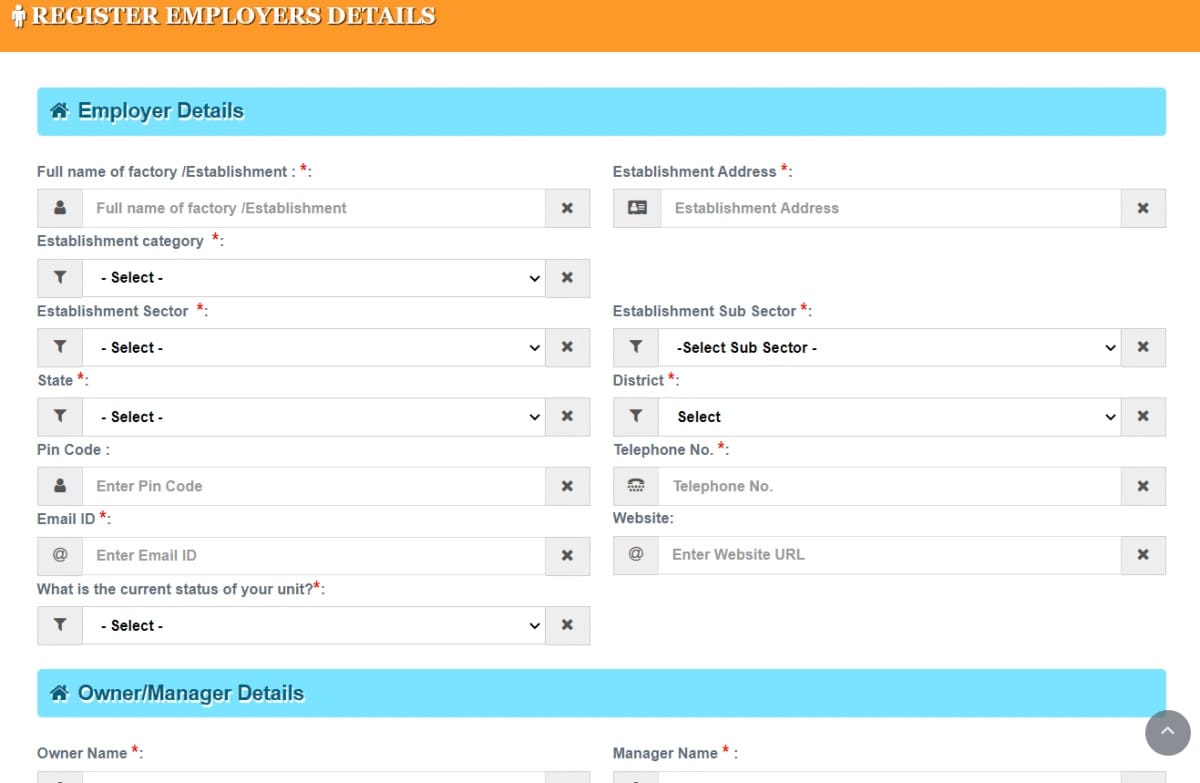The image size is (1200, 783).
Task: Open the District dropdown
Action: pyautogui.click(x=889, y=417)
